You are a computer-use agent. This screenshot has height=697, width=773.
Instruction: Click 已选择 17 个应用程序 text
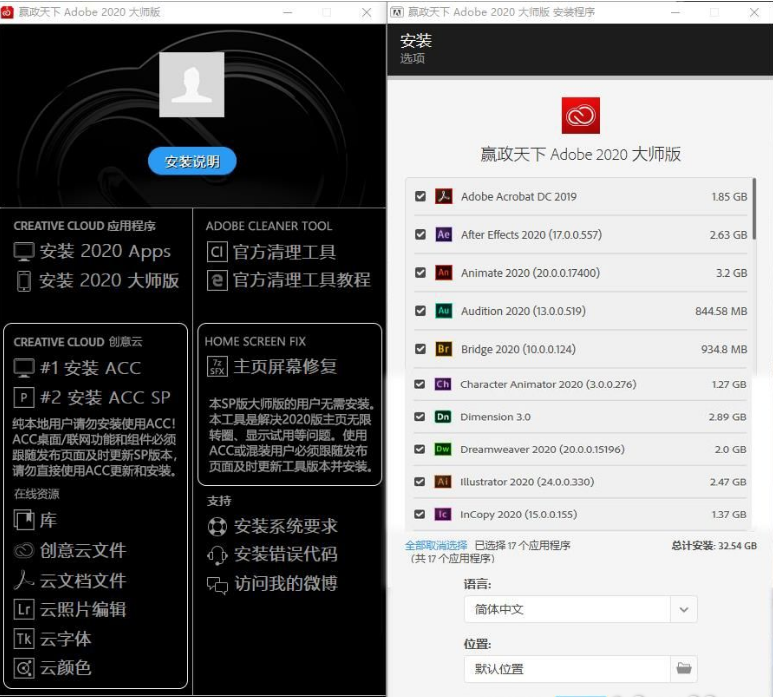click(x=522, y=545)
